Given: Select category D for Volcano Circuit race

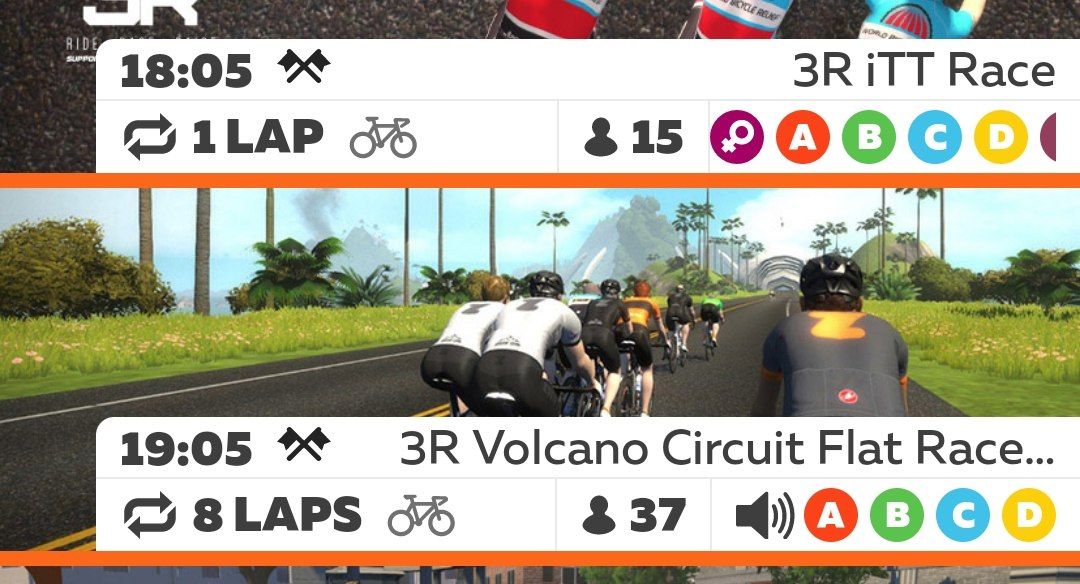Looking at the screenshot, I should (x=1029, y=514).
